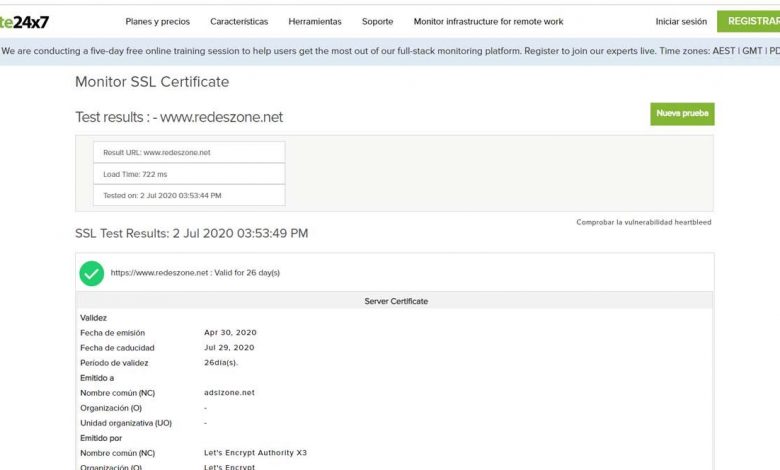Open Características menu
The image size is (780, 470).
[x=239, y=22]
